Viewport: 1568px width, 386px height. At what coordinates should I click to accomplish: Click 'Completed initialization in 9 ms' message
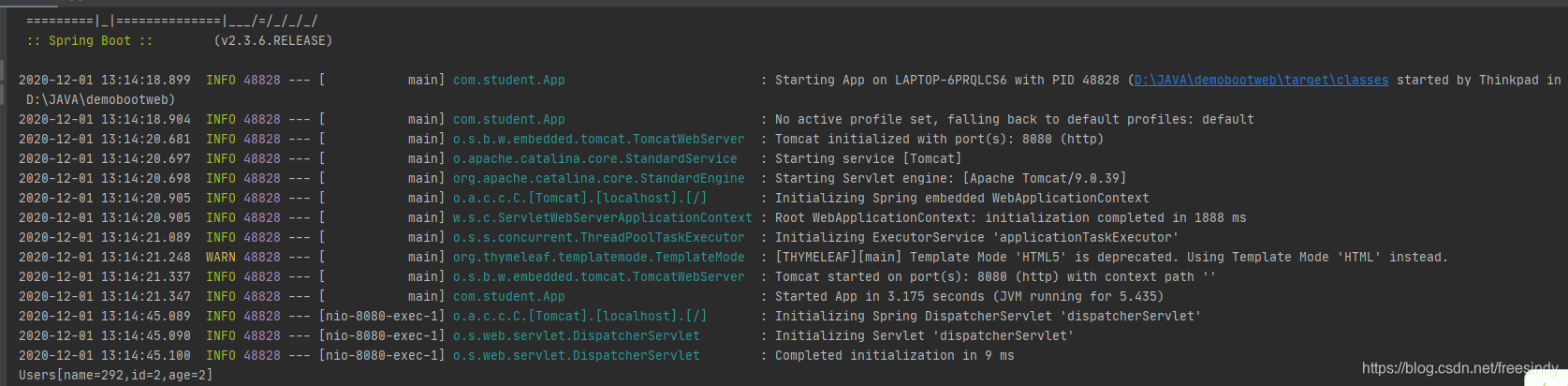894,356
